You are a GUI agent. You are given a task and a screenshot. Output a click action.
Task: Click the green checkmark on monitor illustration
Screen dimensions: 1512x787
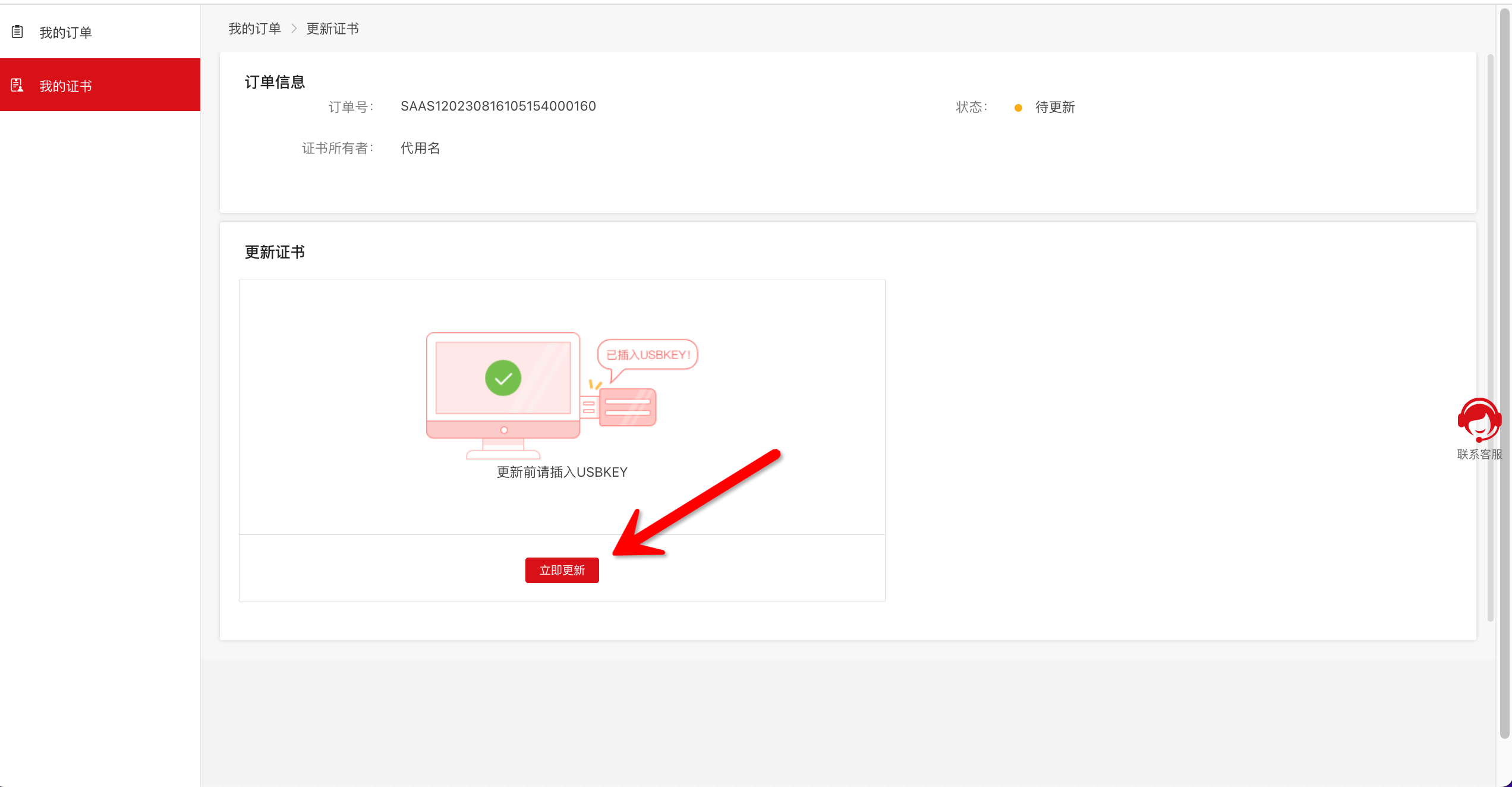click(503, 377)
